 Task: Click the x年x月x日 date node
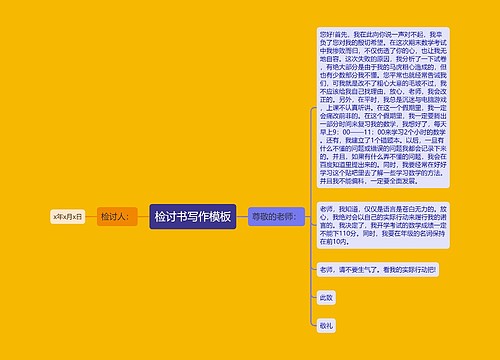coord(68,217)
